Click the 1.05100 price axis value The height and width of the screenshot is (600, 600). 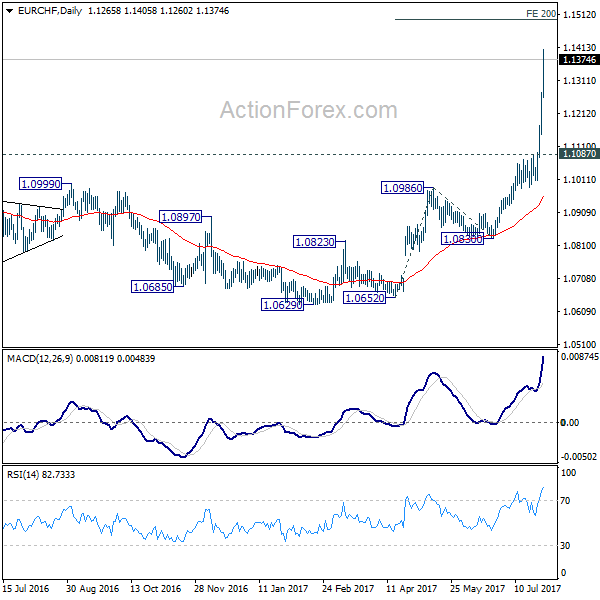click(579, 344)
